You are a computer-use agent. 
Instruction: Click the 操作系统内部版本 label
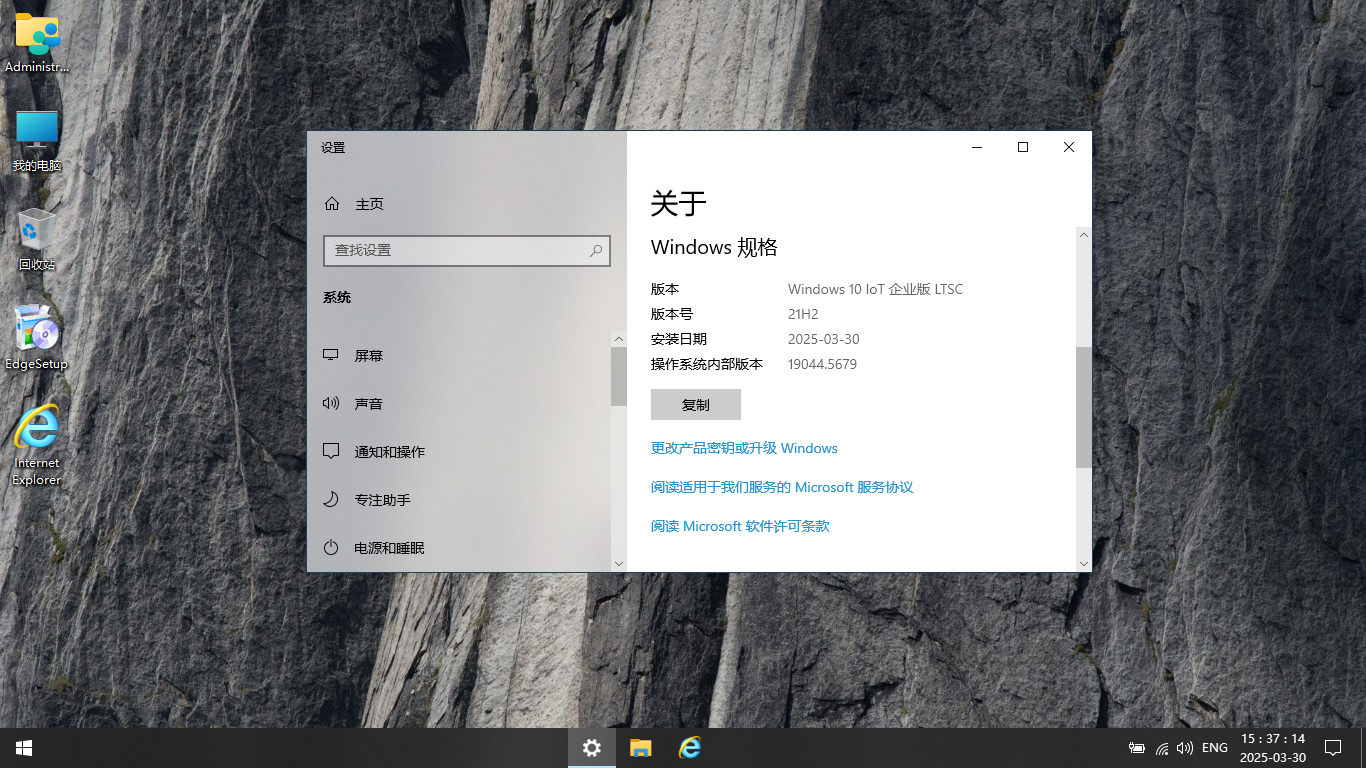coord(707,364)
